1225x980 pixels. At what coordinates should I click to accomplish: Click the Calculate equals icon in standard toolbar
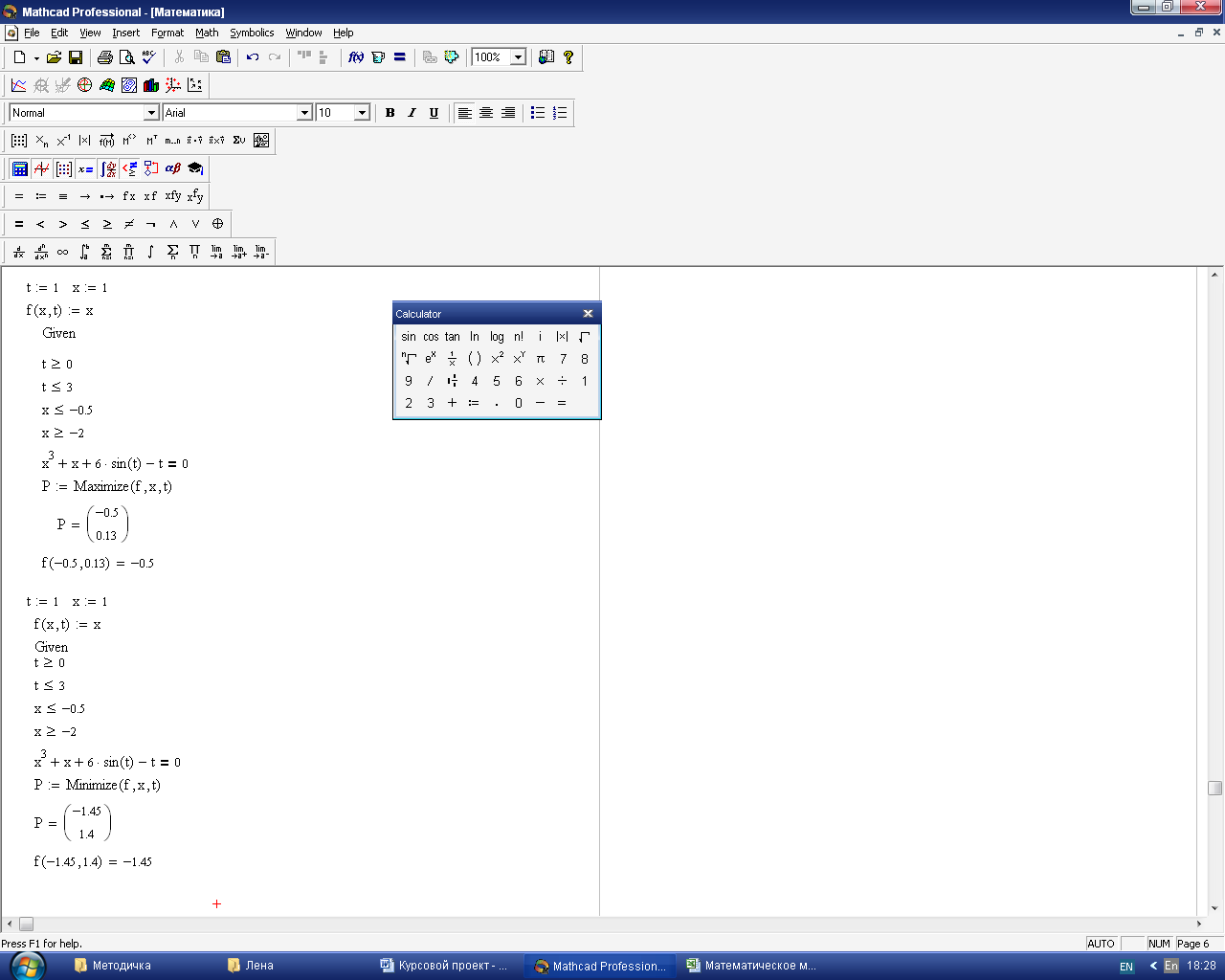[x=400, y=57]
